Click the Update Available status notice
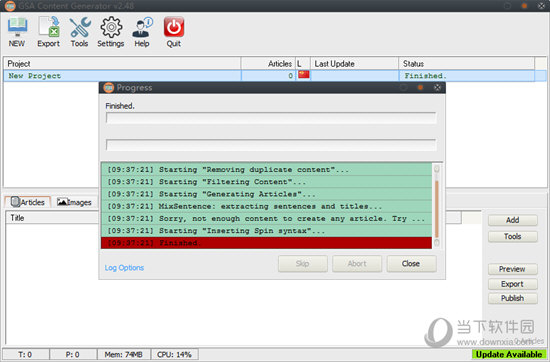550x362 pixels. click(509, 355)
